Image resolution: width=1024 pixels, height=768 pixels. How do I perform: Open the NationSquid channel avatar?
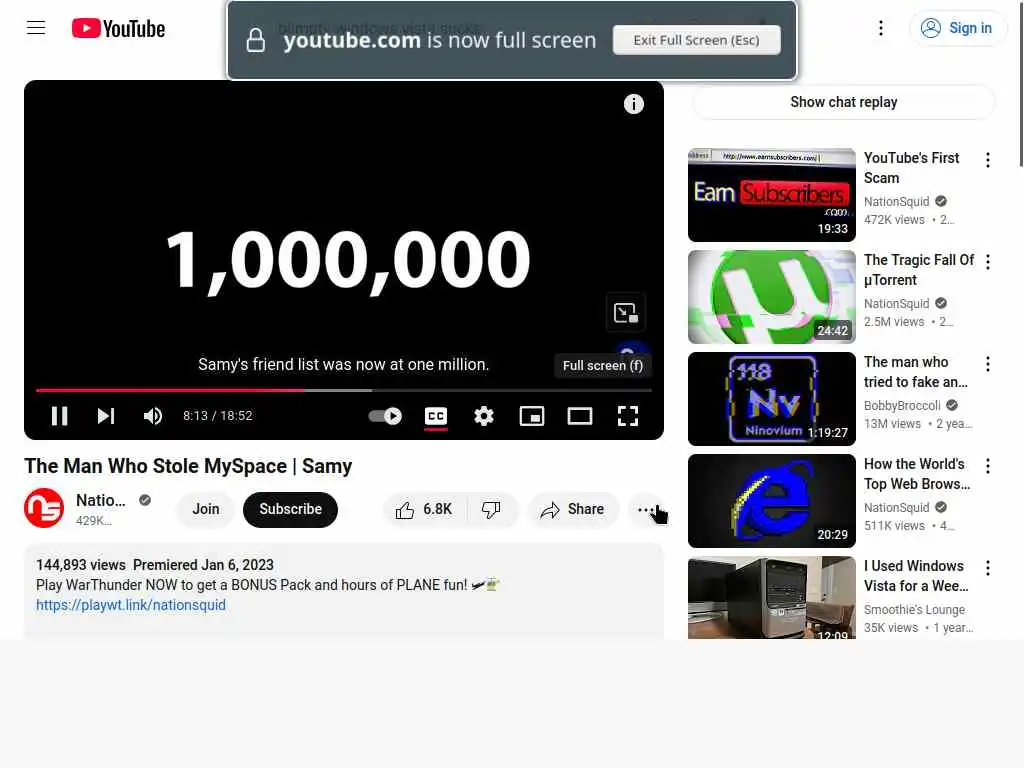point(44,508)
